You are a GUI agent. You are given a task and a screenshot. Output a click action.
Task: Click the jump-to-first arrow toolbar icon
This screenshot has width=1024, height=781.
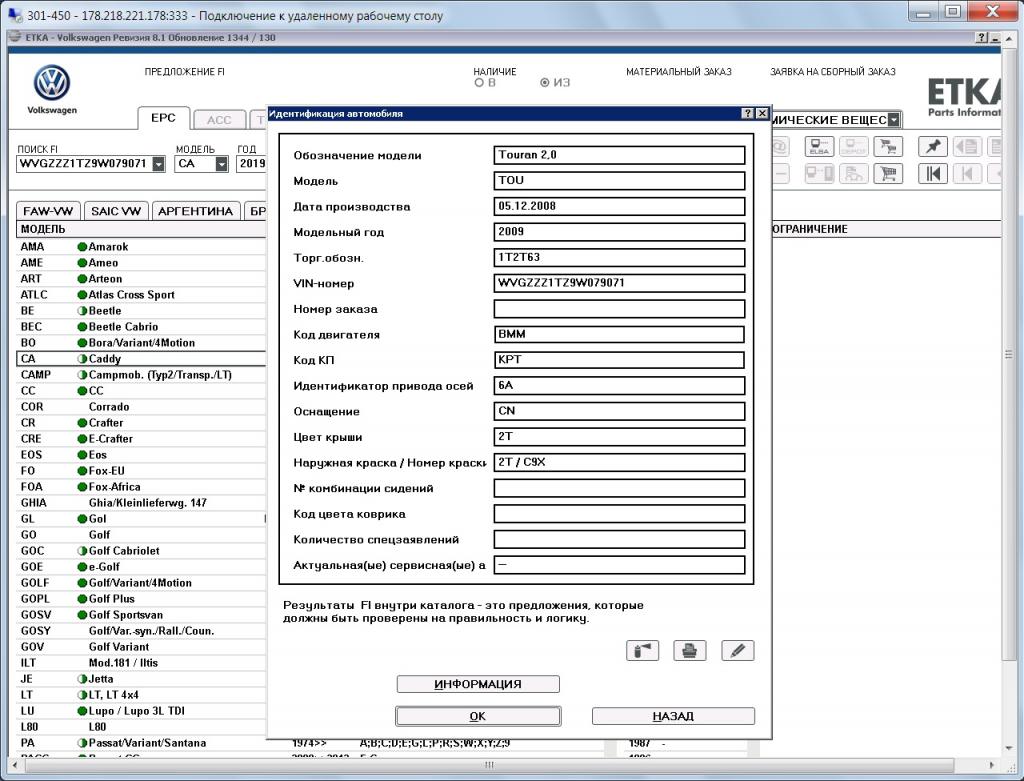click(x=933, y=174)
